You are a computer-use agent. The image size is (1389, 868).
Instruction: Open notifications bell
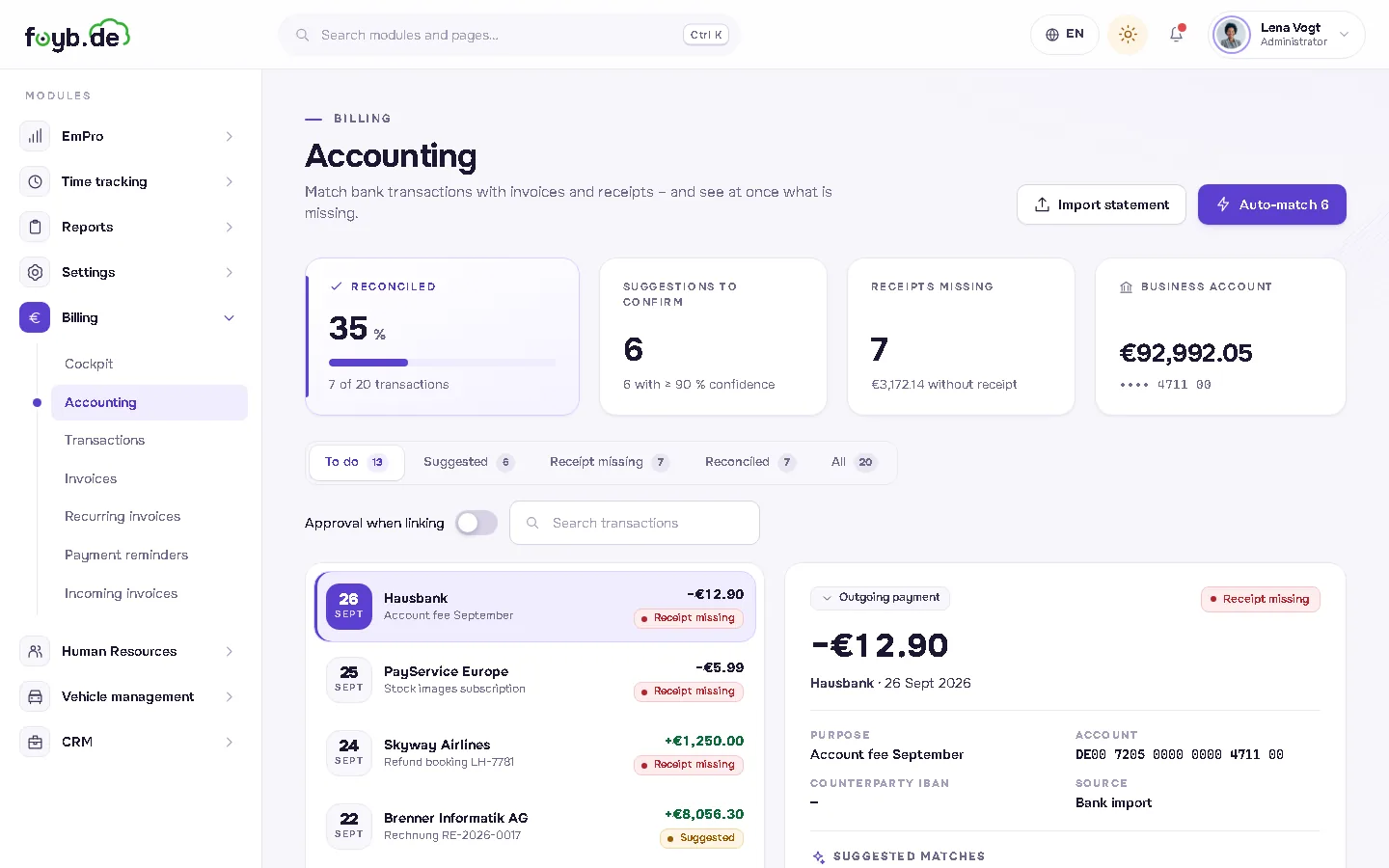(x=1176, y=35)
